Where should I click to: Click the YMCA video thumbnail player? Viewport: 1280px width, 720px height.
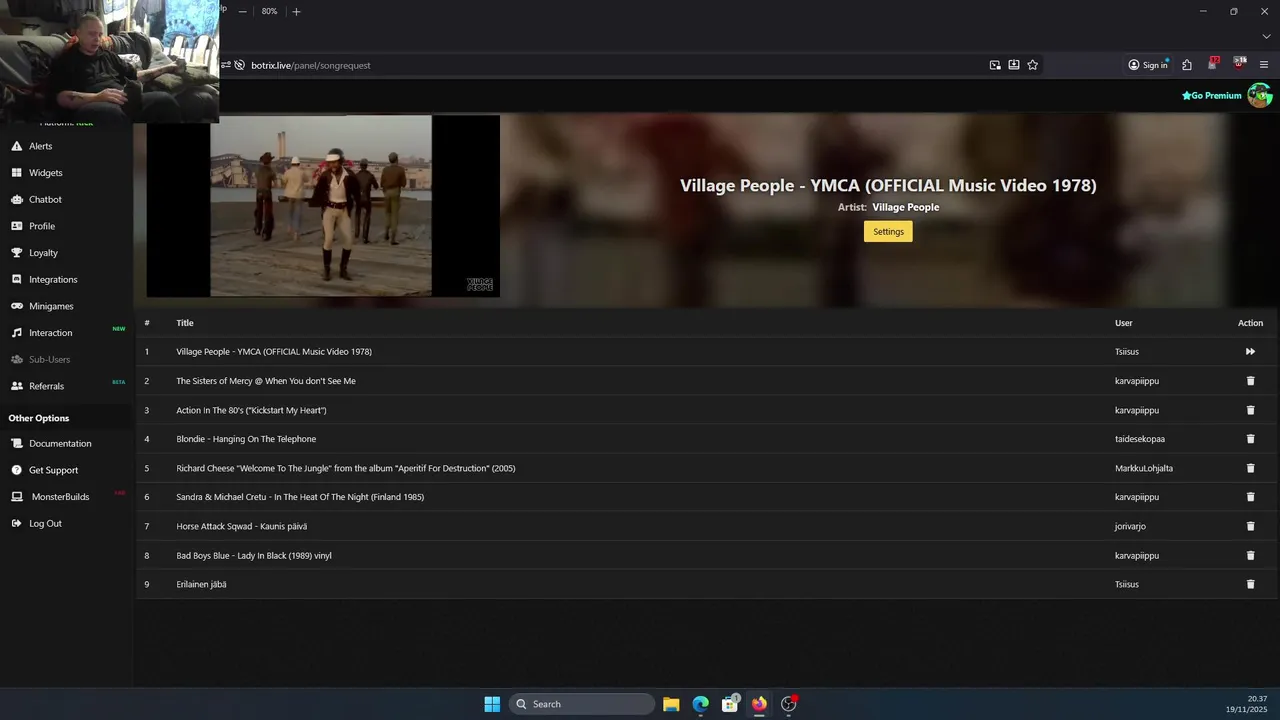(x=323, y=206)
